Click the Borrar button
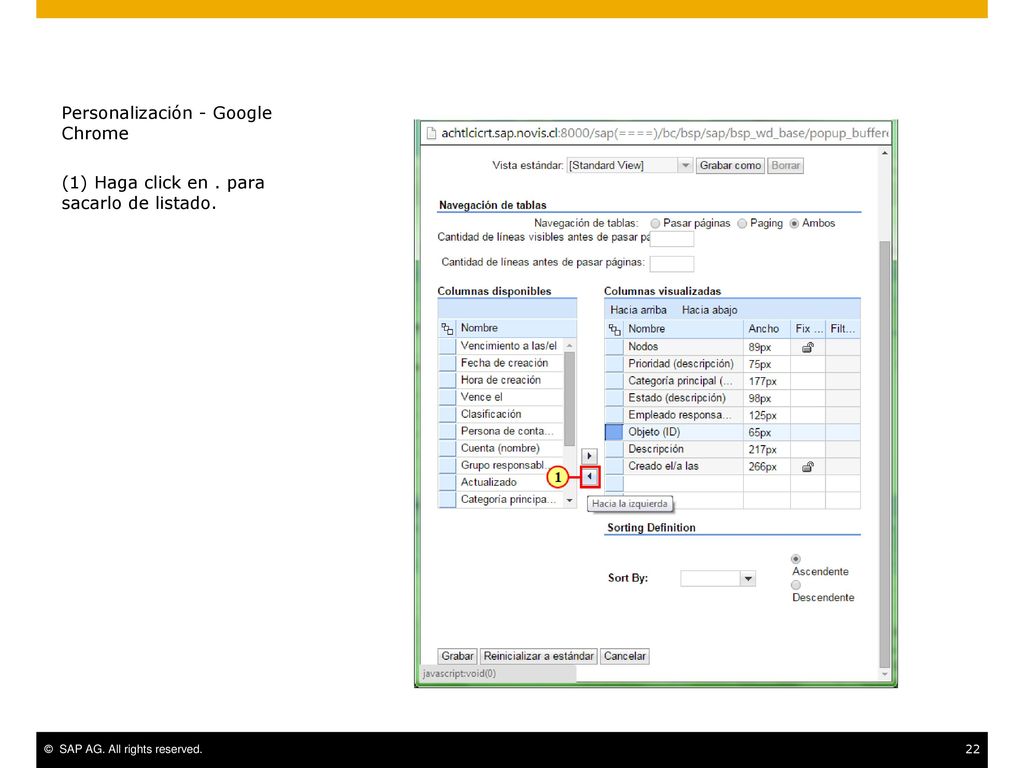The height and width of the screenshot is (768, 1024). 785,166
